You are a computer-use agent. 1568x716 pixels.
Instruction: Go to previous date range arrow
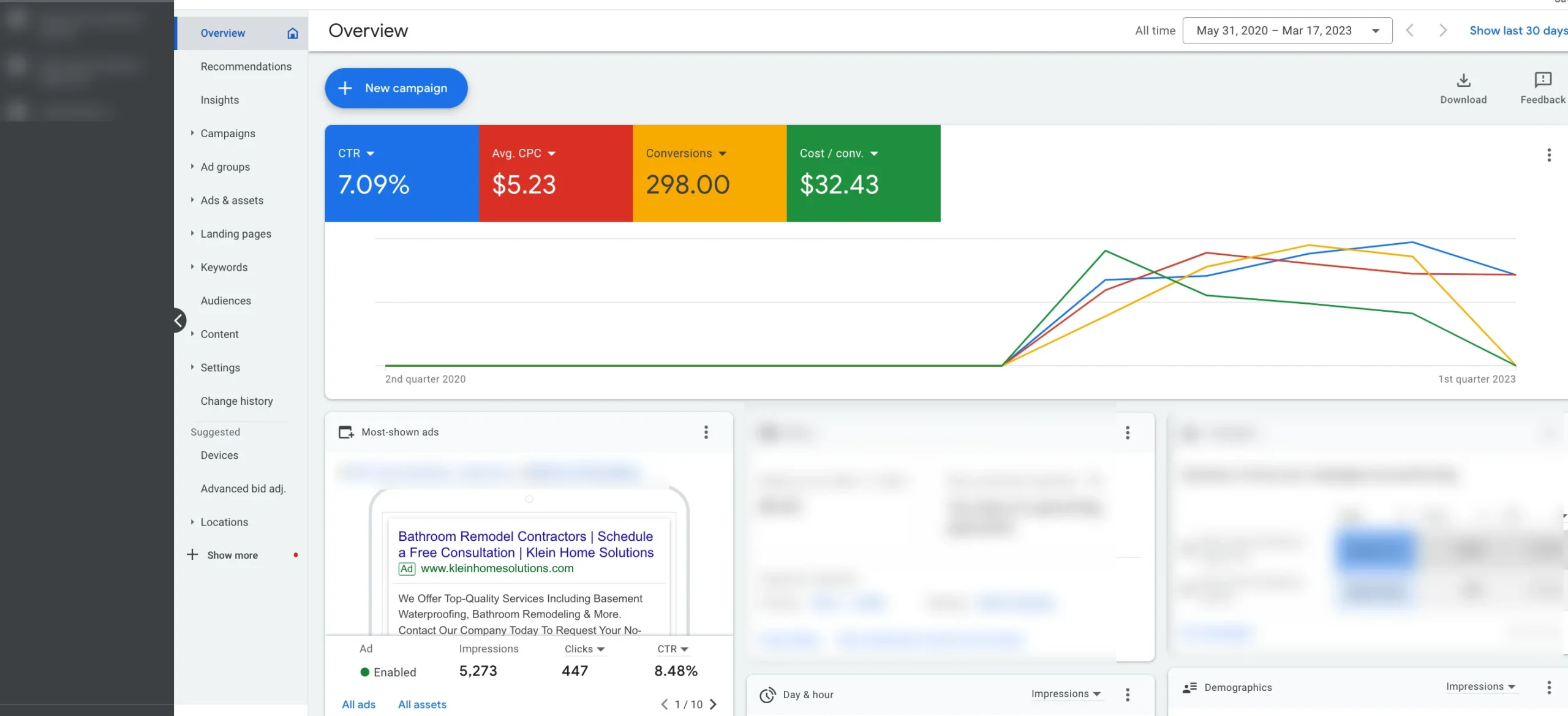[x=1409, y=31]
